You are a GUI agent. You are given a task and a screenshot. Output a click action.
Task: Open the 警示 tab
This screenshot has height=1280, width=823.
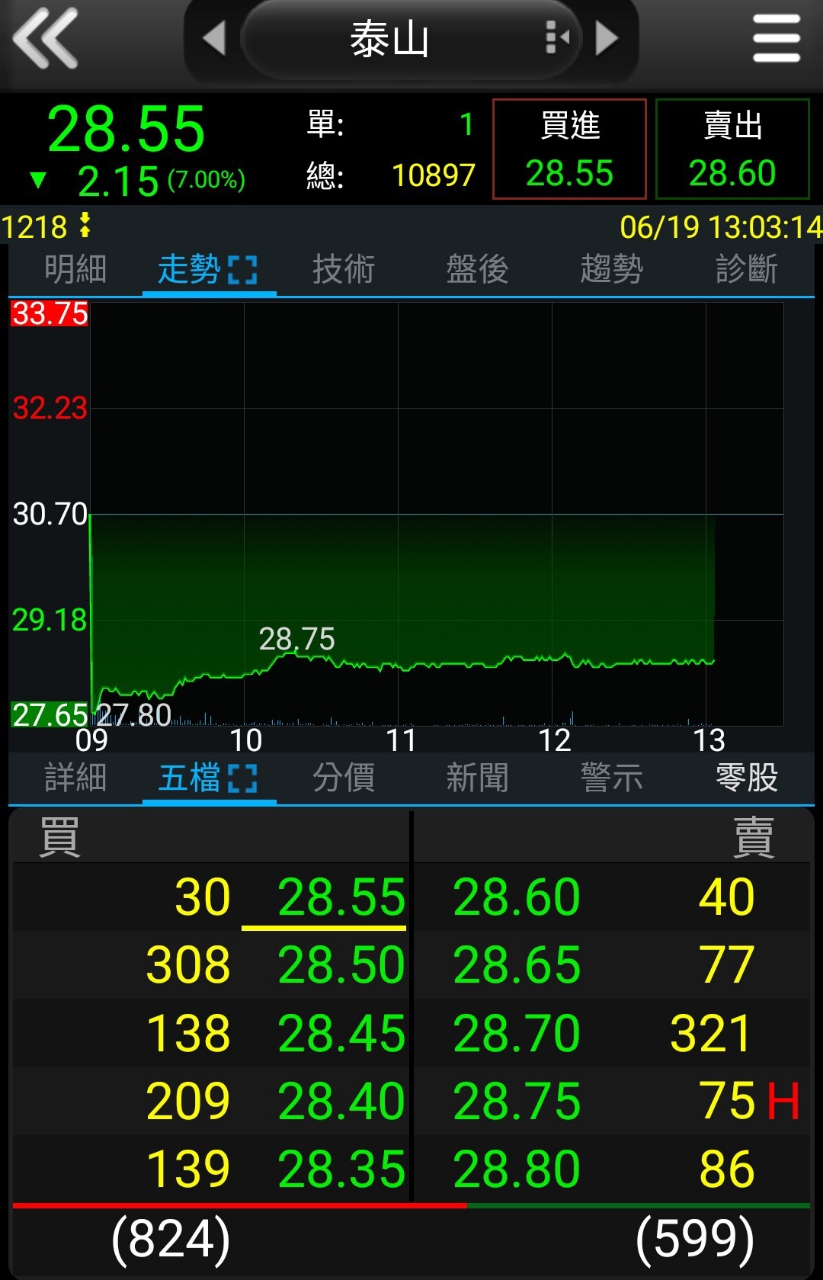(611, 778)
